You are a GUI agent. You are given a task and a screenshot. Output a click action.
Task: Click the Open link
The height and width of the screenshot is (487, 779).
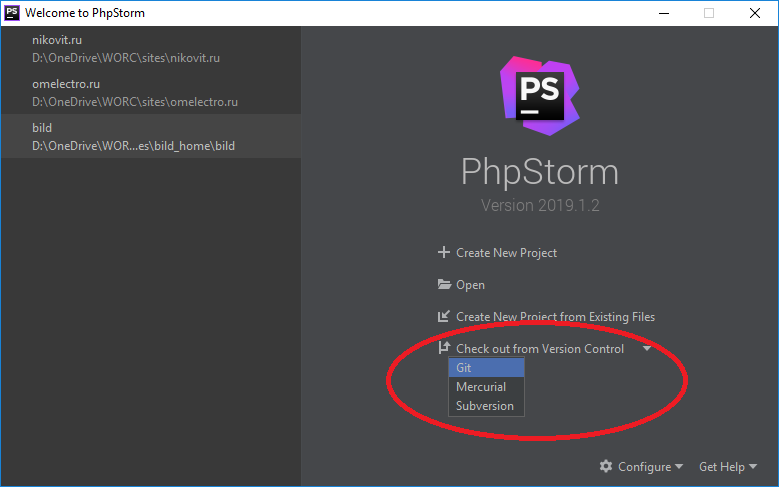(470, 285)
